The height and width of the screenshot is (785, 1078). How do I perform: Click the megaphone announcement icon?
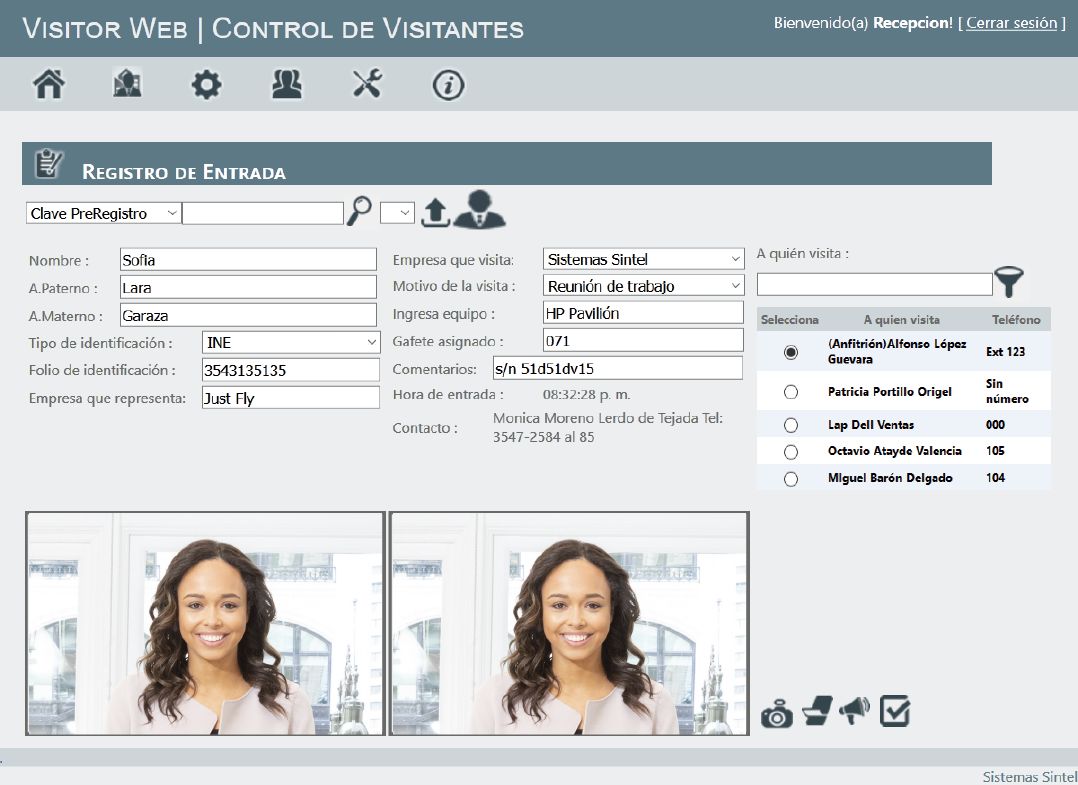pos(853,712)
